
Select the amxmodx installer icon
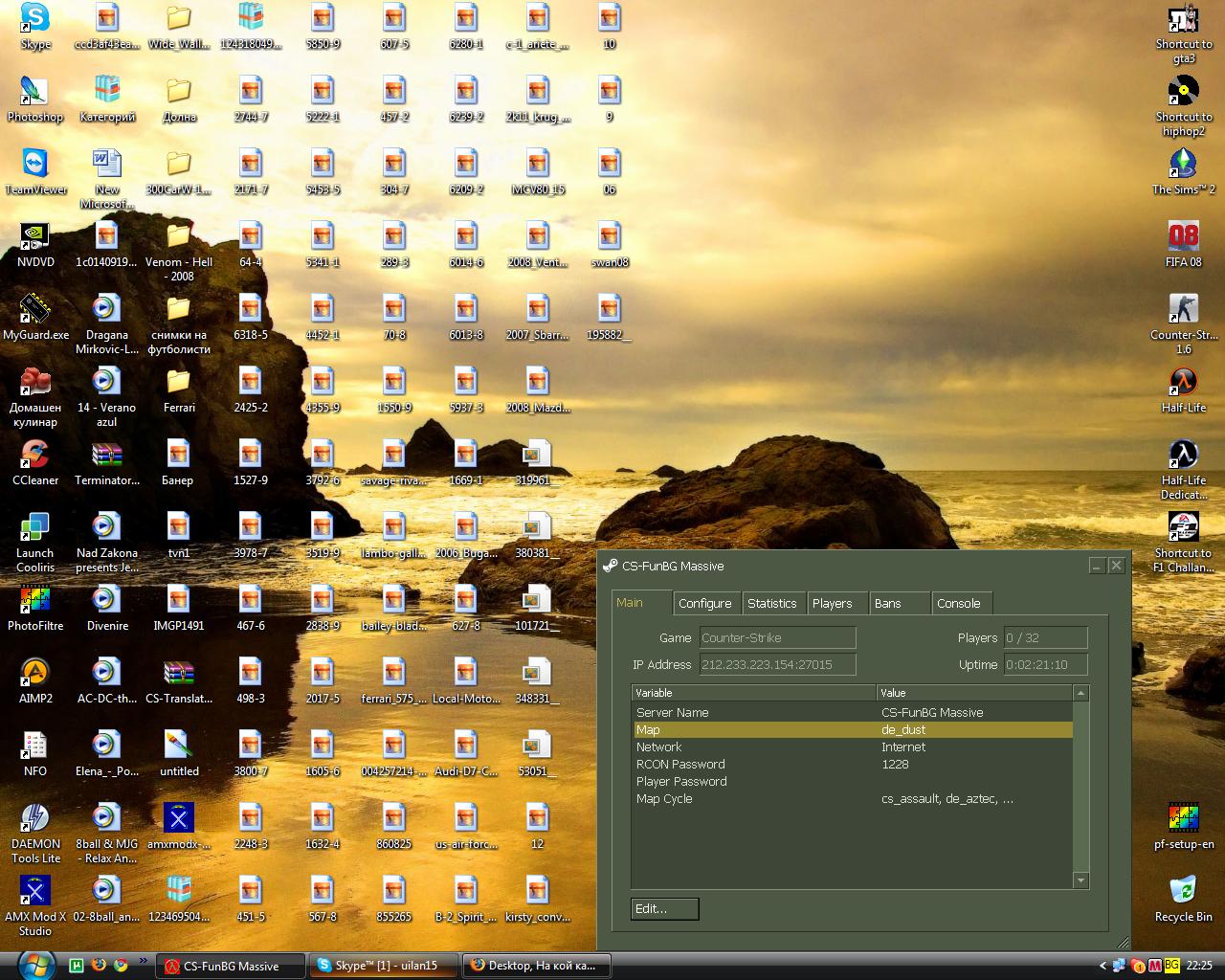[x=179, y=826]
